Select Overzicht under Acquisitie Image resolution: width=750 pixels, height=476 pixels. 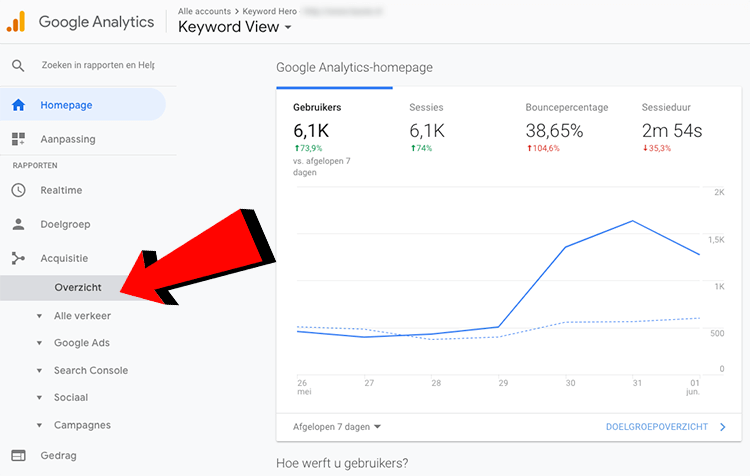click(77, 288)
